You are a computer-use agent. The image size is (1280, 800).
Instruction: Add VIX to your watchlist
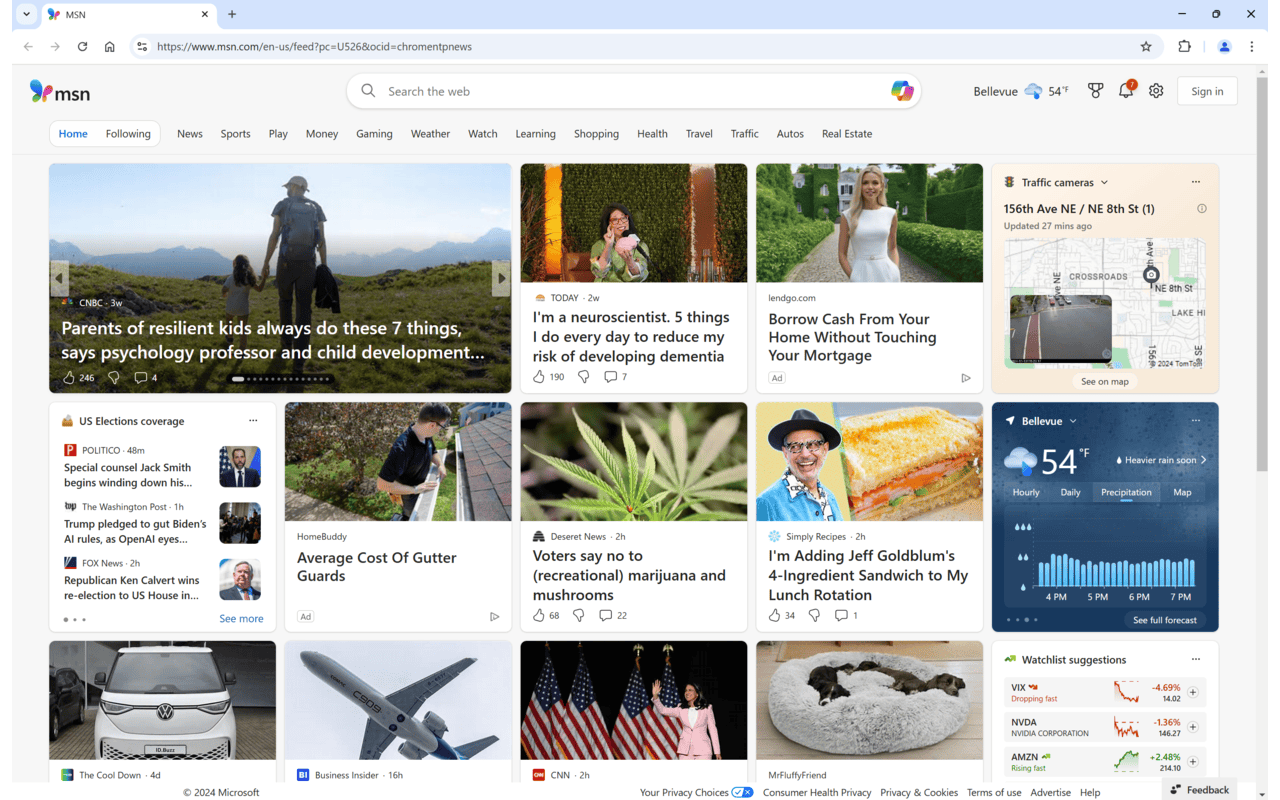pos(1192,691)
